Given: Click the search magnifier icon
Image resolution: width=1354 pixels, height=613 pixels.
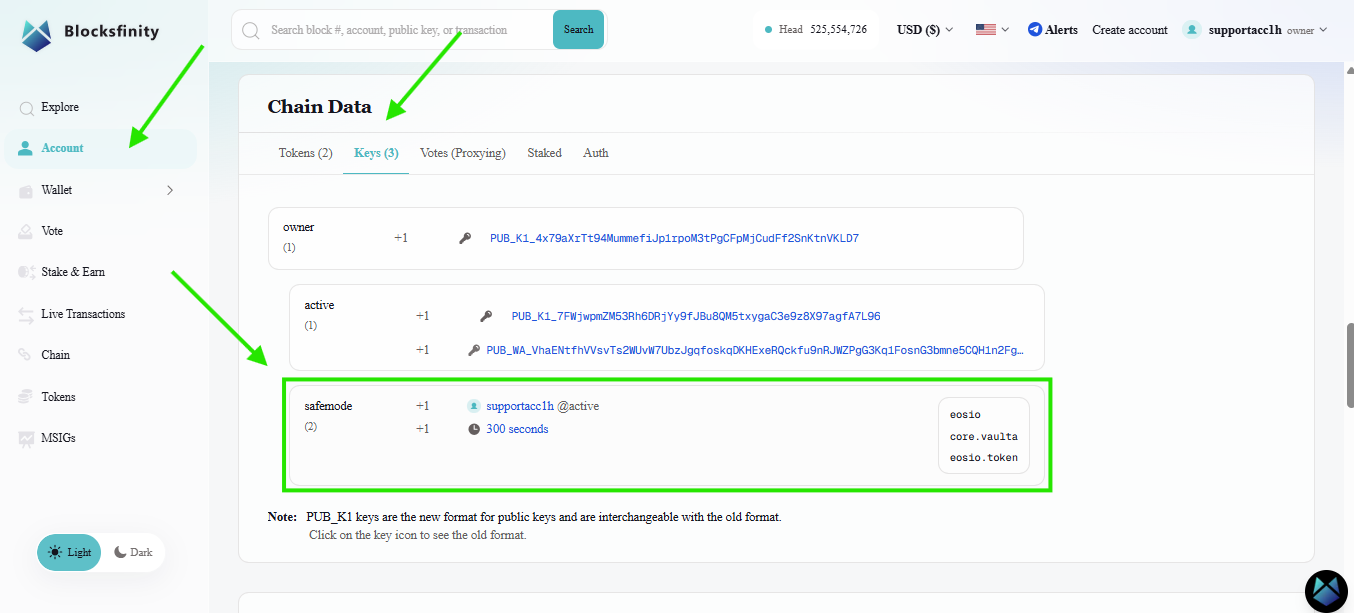Looking at the screenshot, I should (251, 30).
